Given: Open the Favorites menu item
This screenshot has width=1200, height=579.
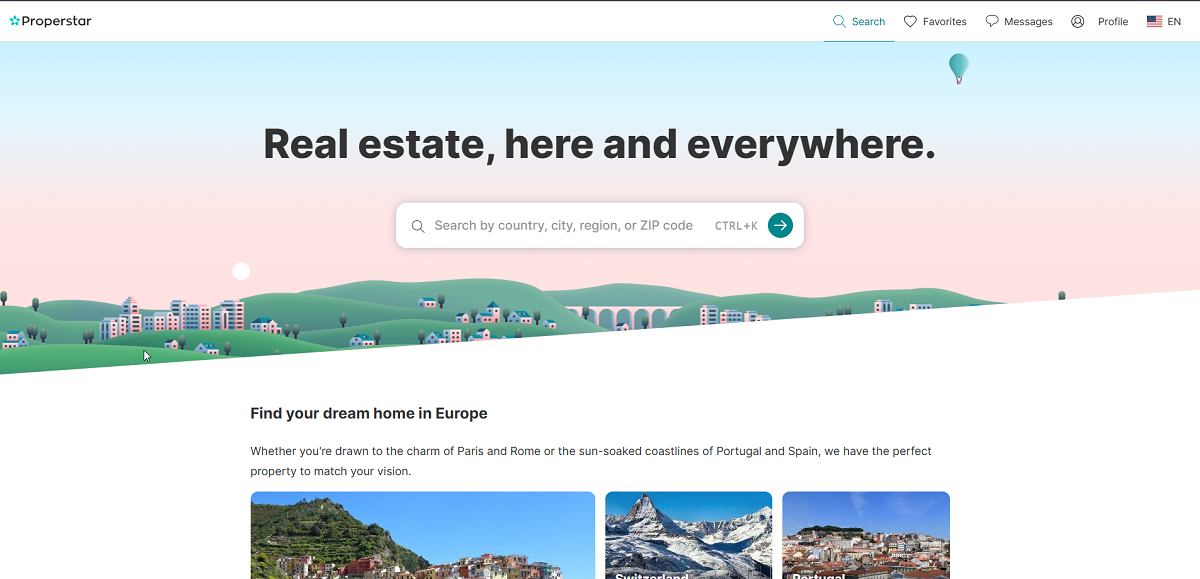Looking at the screenshot, I should tap(935, 21).
